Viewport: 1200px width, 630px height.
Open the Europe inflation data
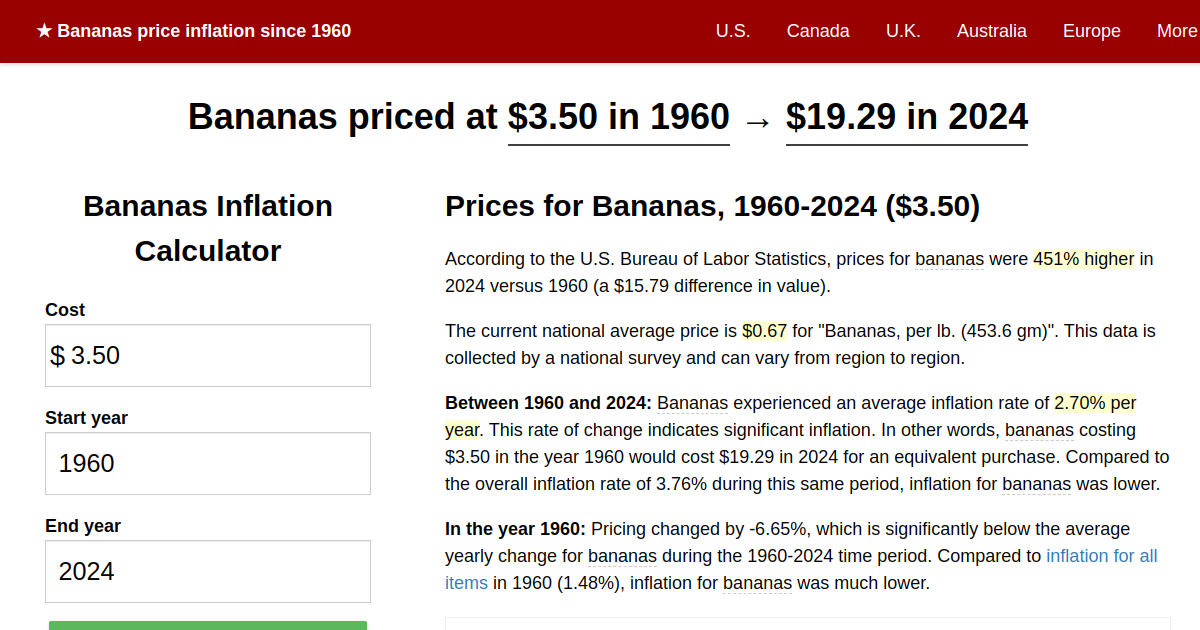click(1091, 31)
